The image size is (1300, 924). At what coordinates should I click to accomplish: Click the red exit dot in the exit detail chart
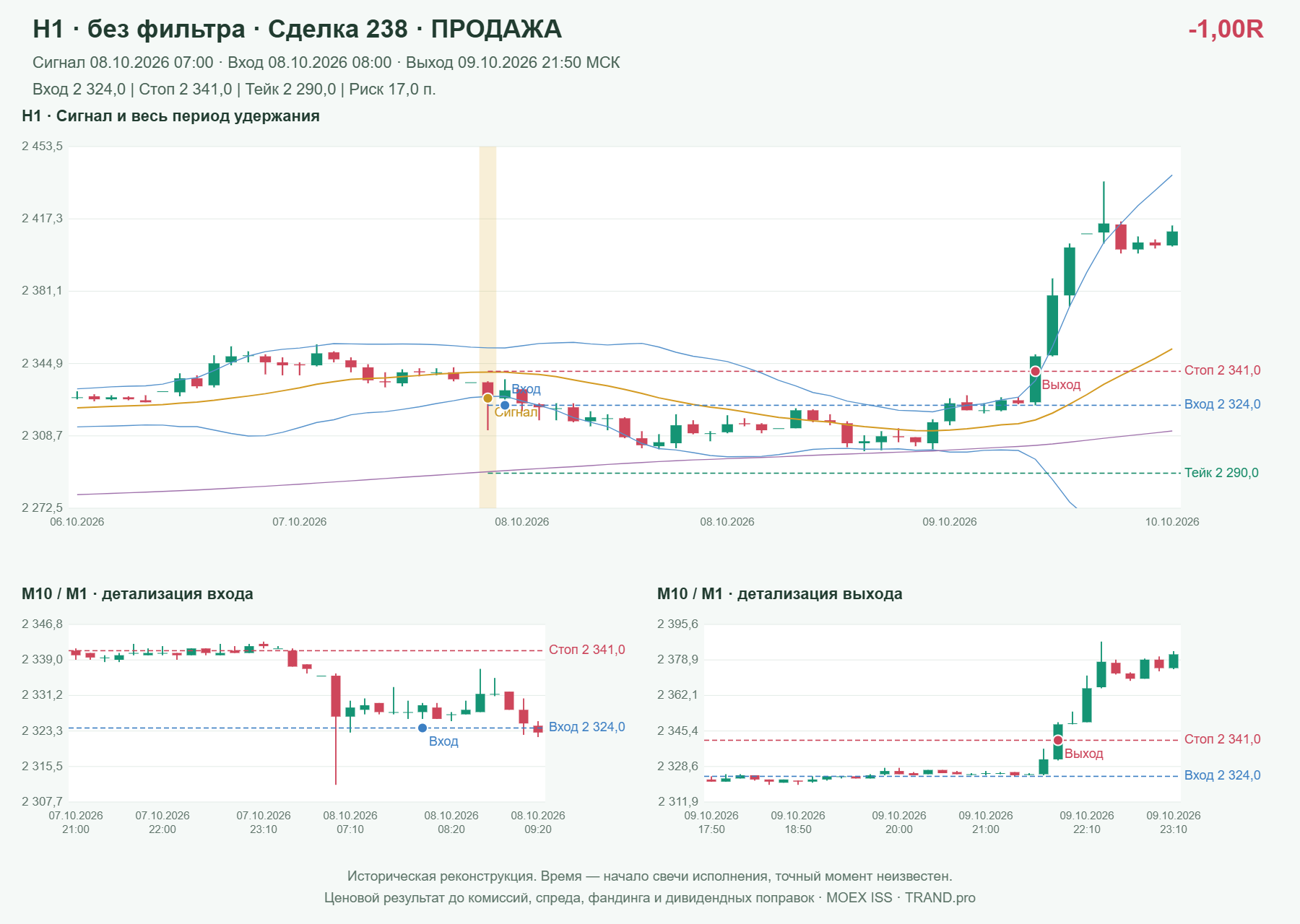(1058, 740)
